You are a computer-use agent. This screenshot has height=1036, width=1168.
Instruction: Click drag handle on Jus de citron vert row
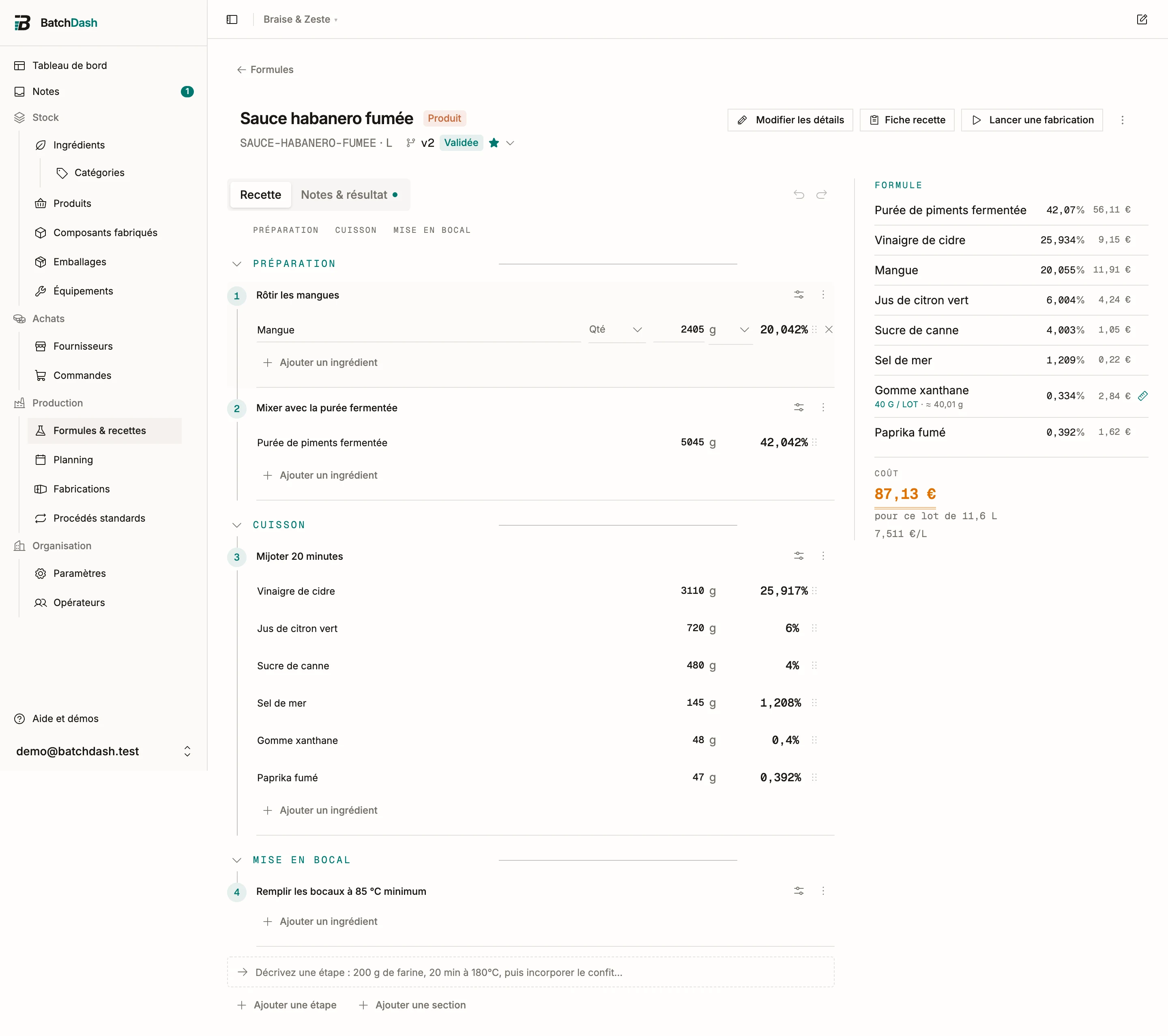coord(814,628)
